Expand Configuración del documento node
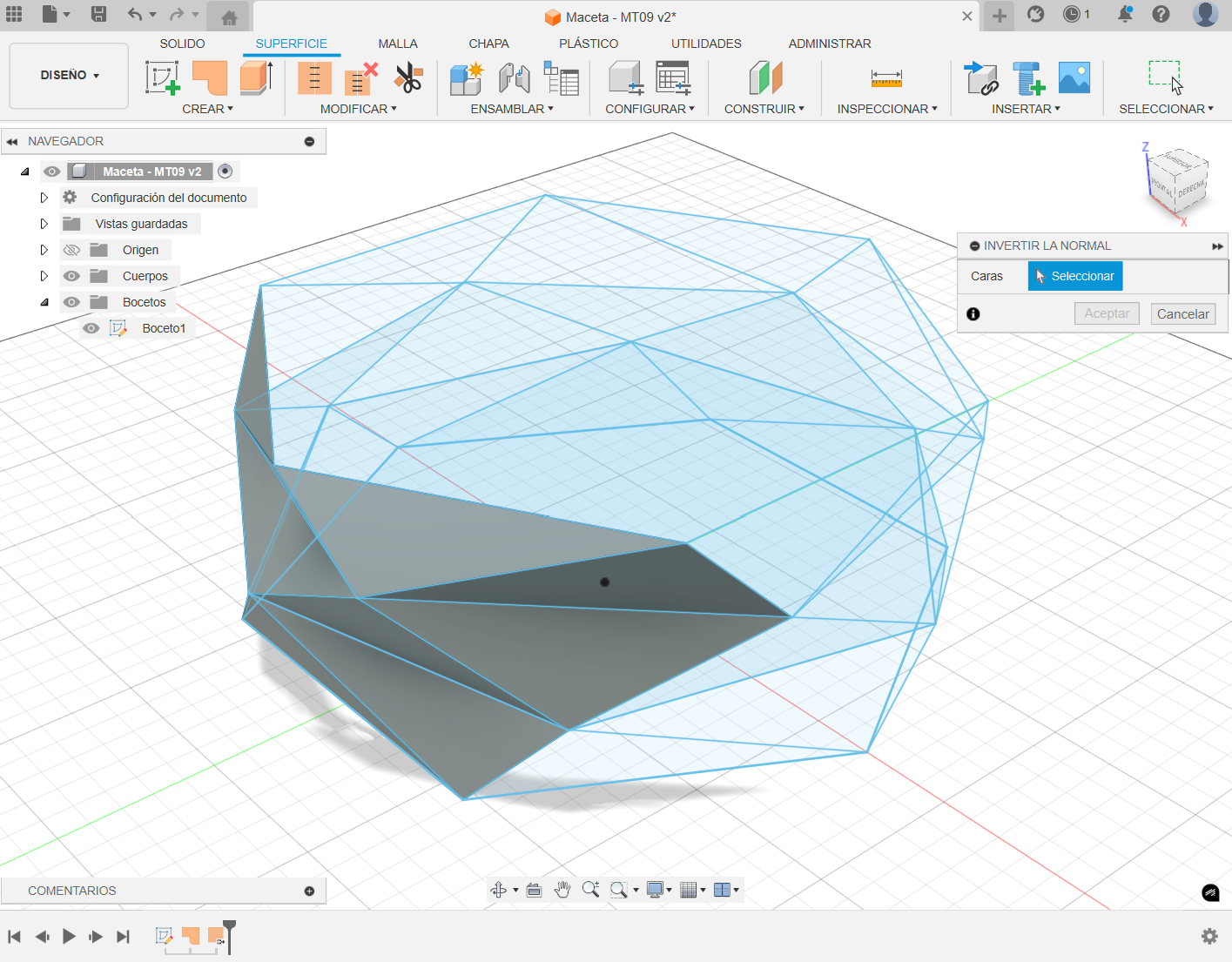Screen dimensions: 1232x962 click(x=44, y=198)
